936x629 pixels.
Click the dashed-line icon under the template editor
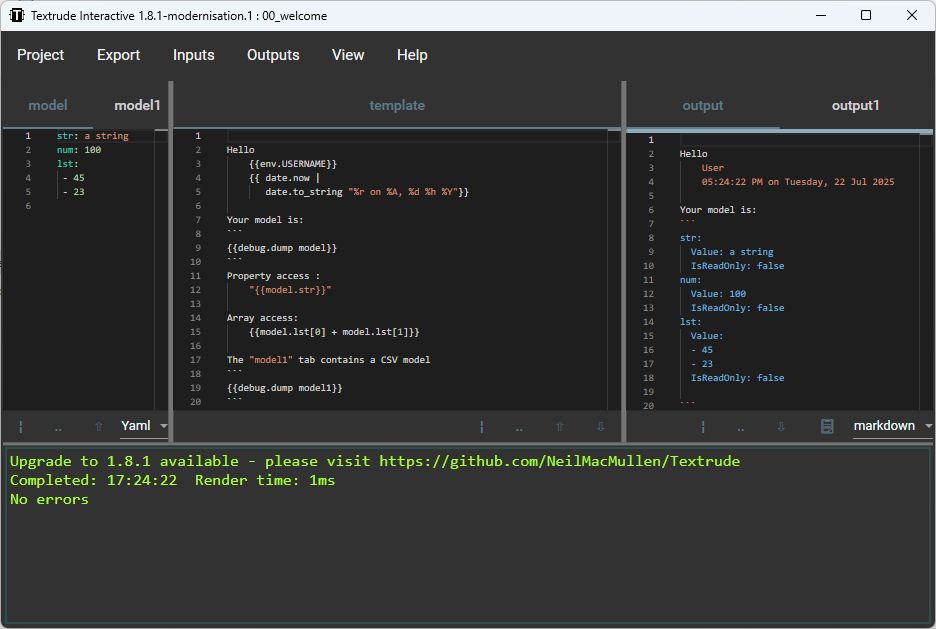click(482, 427)
